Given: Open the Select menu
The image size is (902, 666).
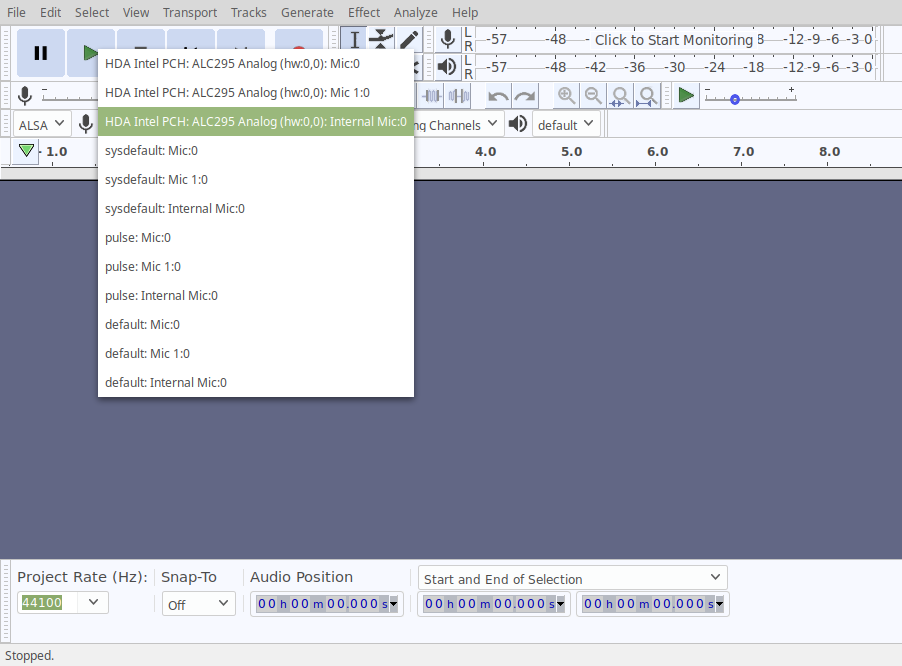Looking at the screenshot, I should [x=92, y=13].
